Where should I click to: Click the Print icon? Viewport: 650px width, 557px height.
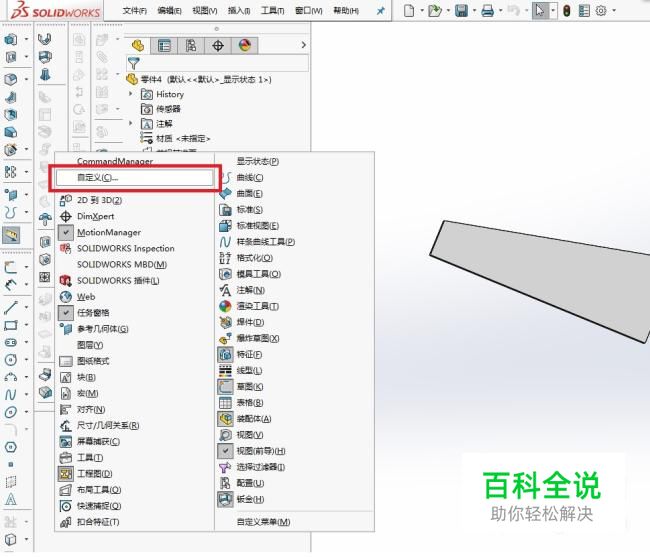(488, 10)
